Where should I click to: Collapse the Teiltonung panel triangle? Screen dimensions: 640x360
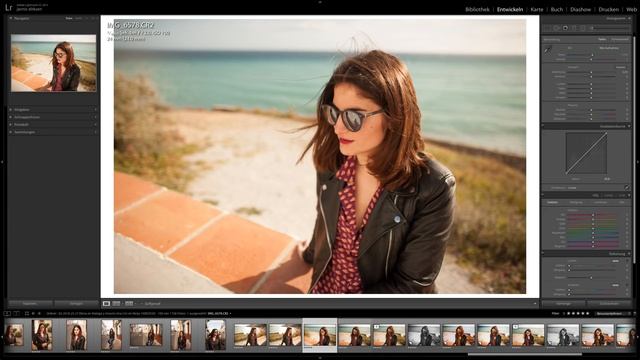coord(629,253)
